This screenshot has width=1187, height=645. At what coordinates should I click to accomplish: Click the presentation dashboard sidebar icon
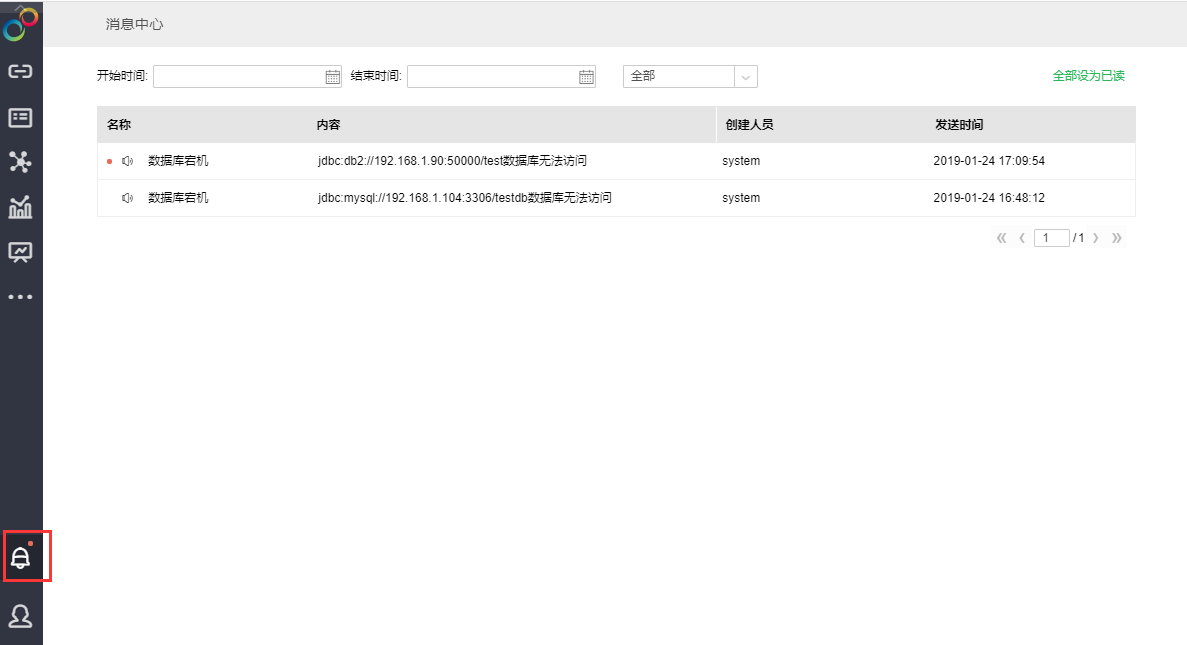20,252
